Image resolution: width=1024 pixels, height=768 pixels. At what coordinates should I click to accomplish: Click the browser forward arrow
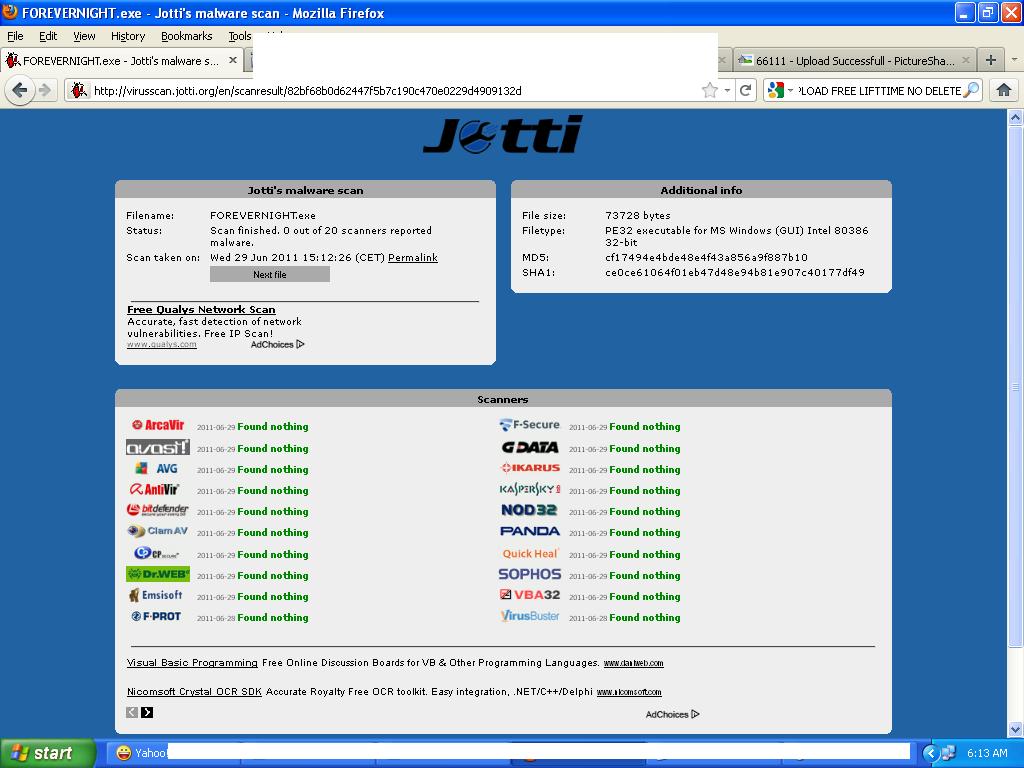tap(44, 90)
